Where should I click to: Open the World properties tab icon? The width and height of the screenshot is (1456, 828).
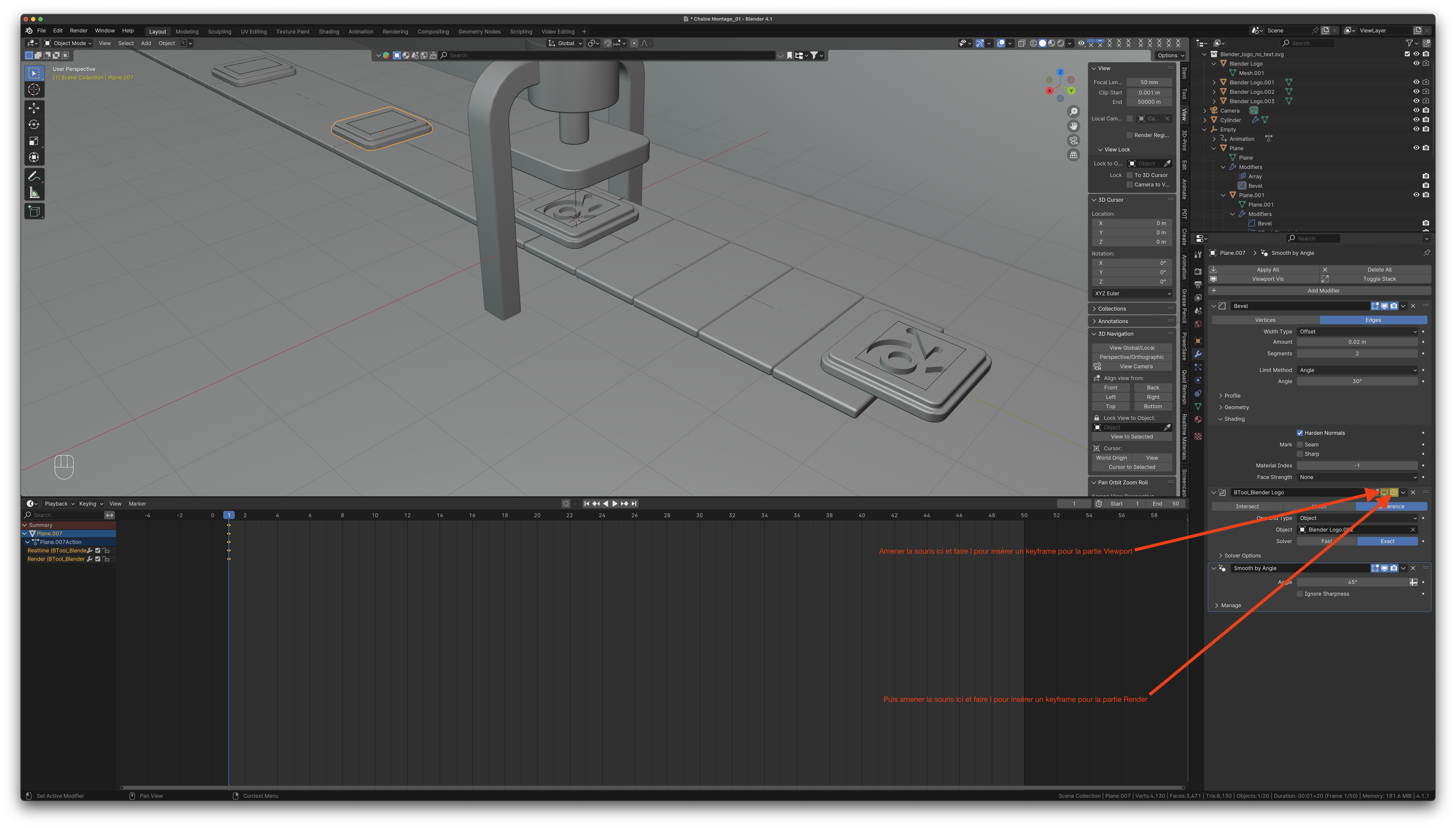click(1198, 324)
